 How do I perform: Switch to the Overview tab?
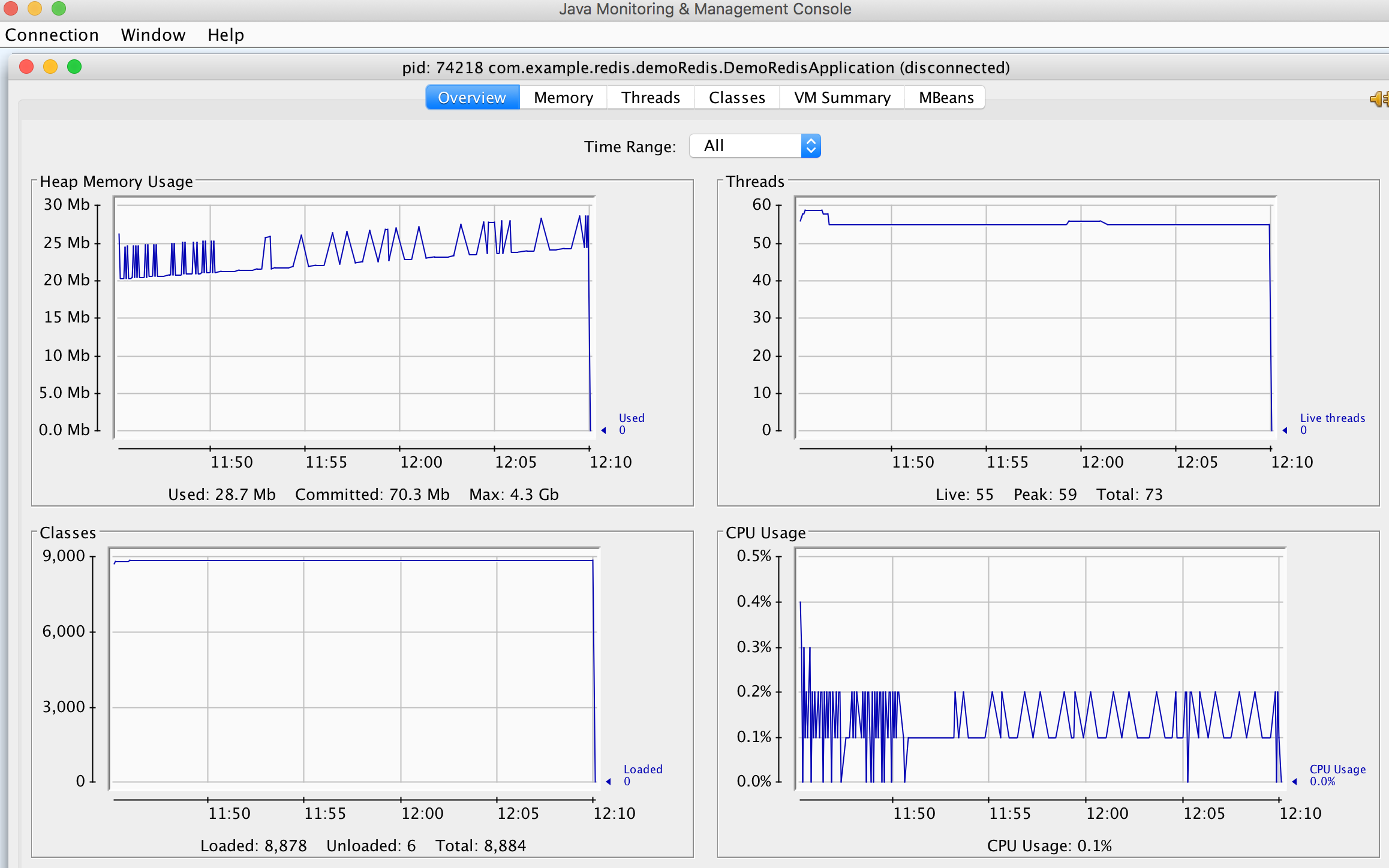click(472, 98)
